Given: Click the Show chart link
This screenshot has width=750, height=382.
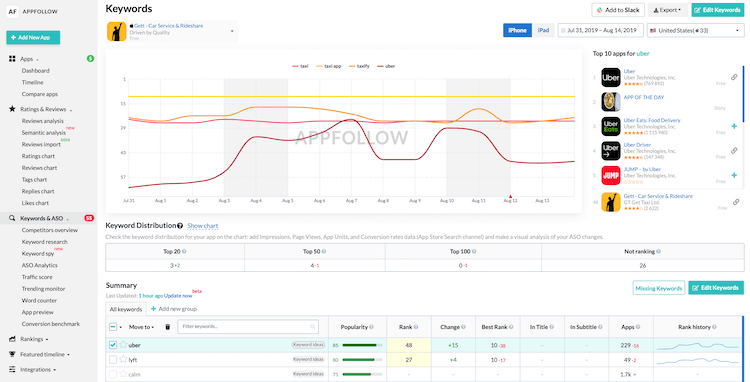Looking at the screenshot, I should (x=203, y=226).
